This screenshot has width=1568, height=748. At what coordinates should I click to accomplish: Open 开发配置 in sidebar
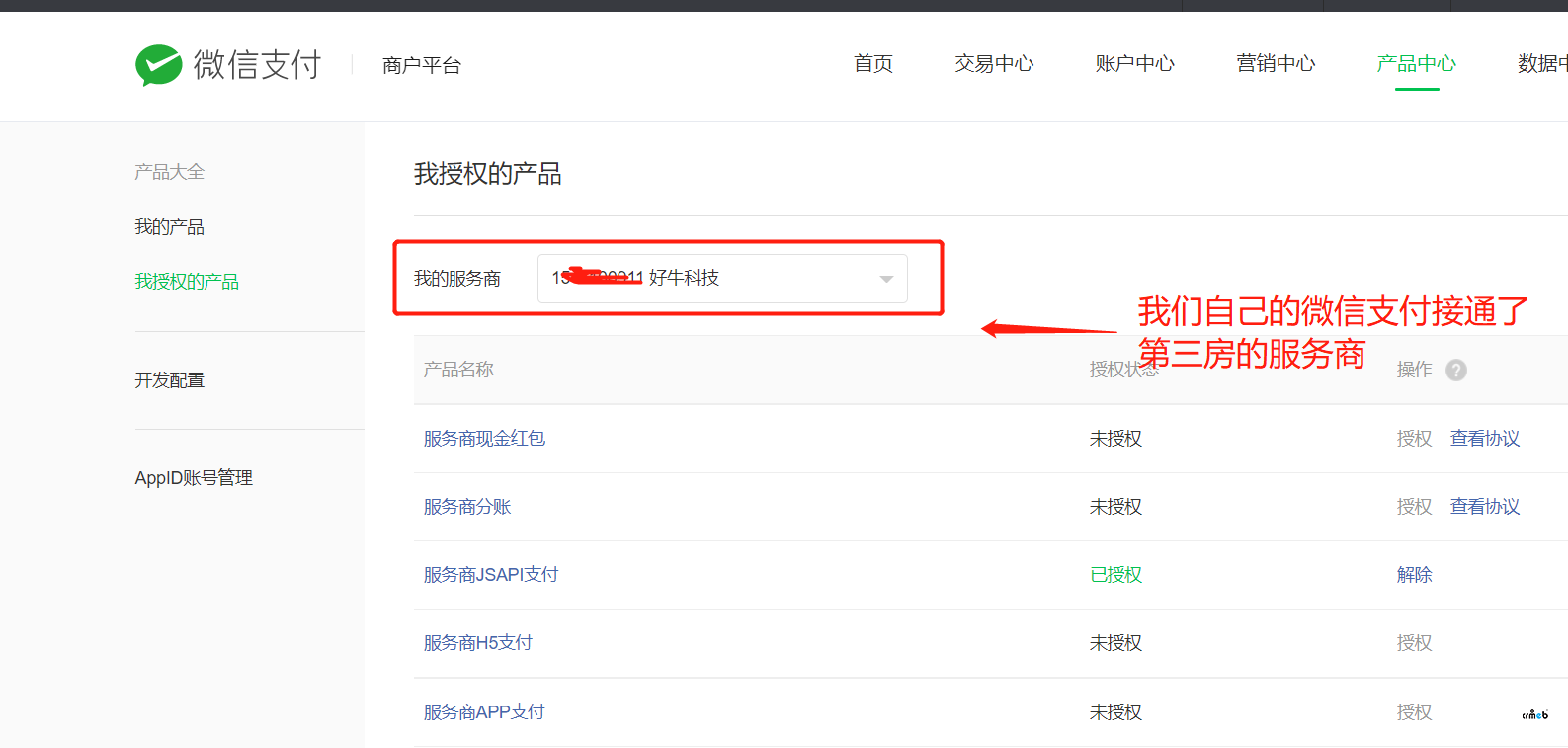pyautogui.click(x=170, y=380)
